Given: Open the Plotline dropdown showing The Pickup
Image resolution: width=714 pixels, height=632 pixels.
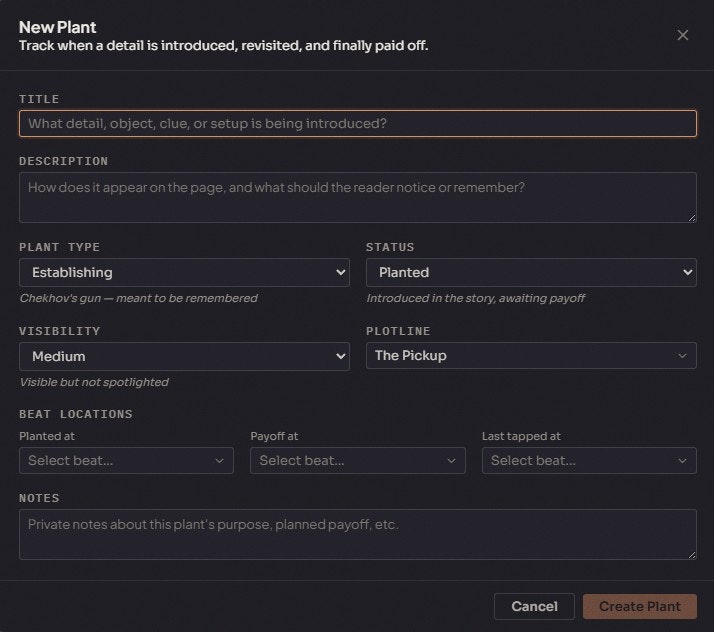Looking at the screenshot, I should tap(530, 356).
